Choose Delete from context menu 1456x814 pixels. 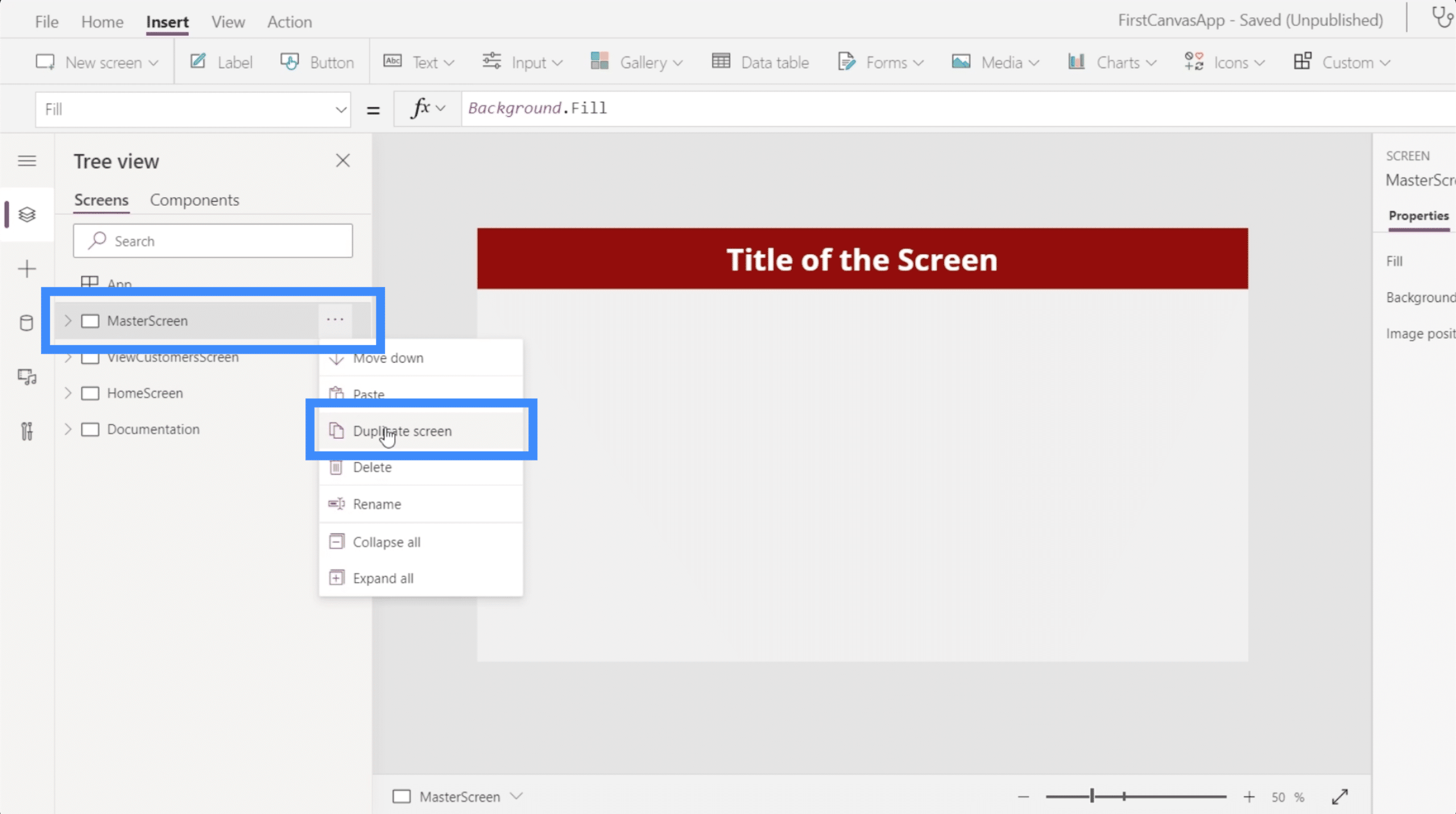pos(421,467)
